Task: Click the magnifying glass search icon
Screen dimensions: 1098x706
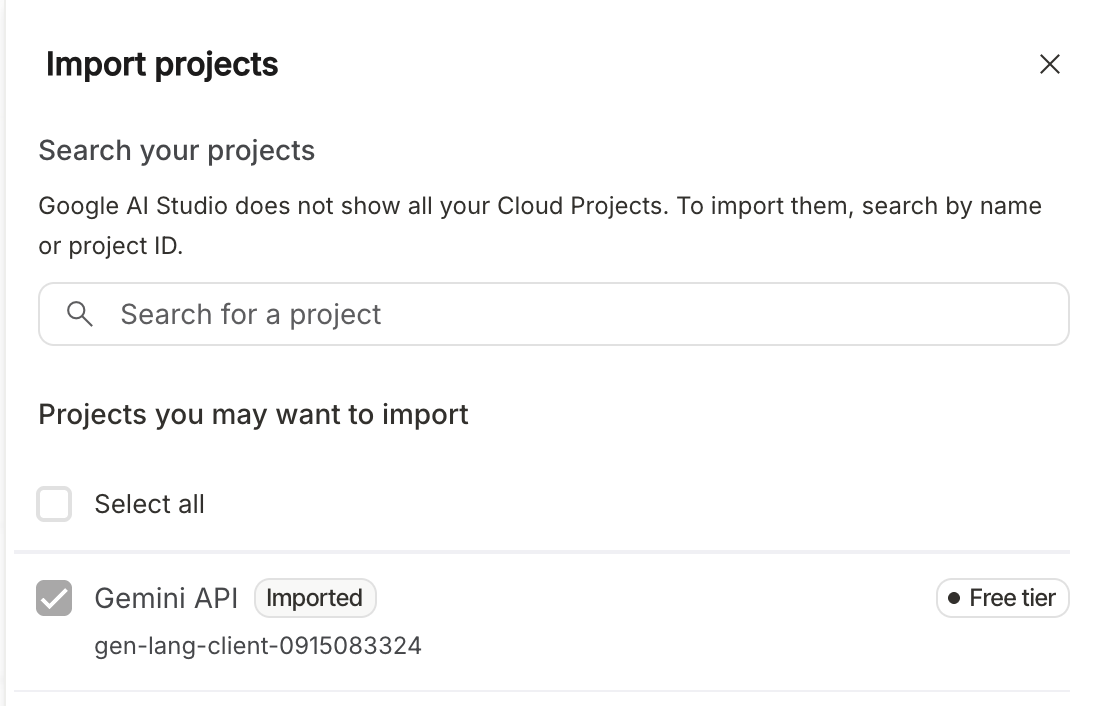Action: click(x=80, y=314)
